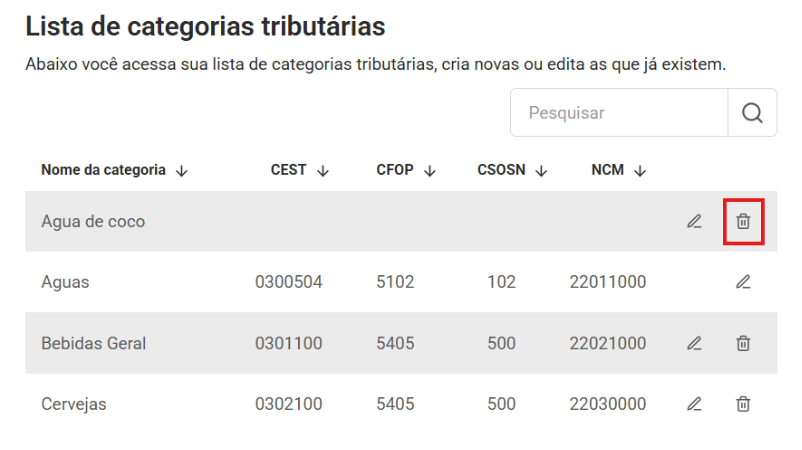Screen dimensions: 802x450
Task: Click the Bebidas Geral category name
Action: point(94,343)
